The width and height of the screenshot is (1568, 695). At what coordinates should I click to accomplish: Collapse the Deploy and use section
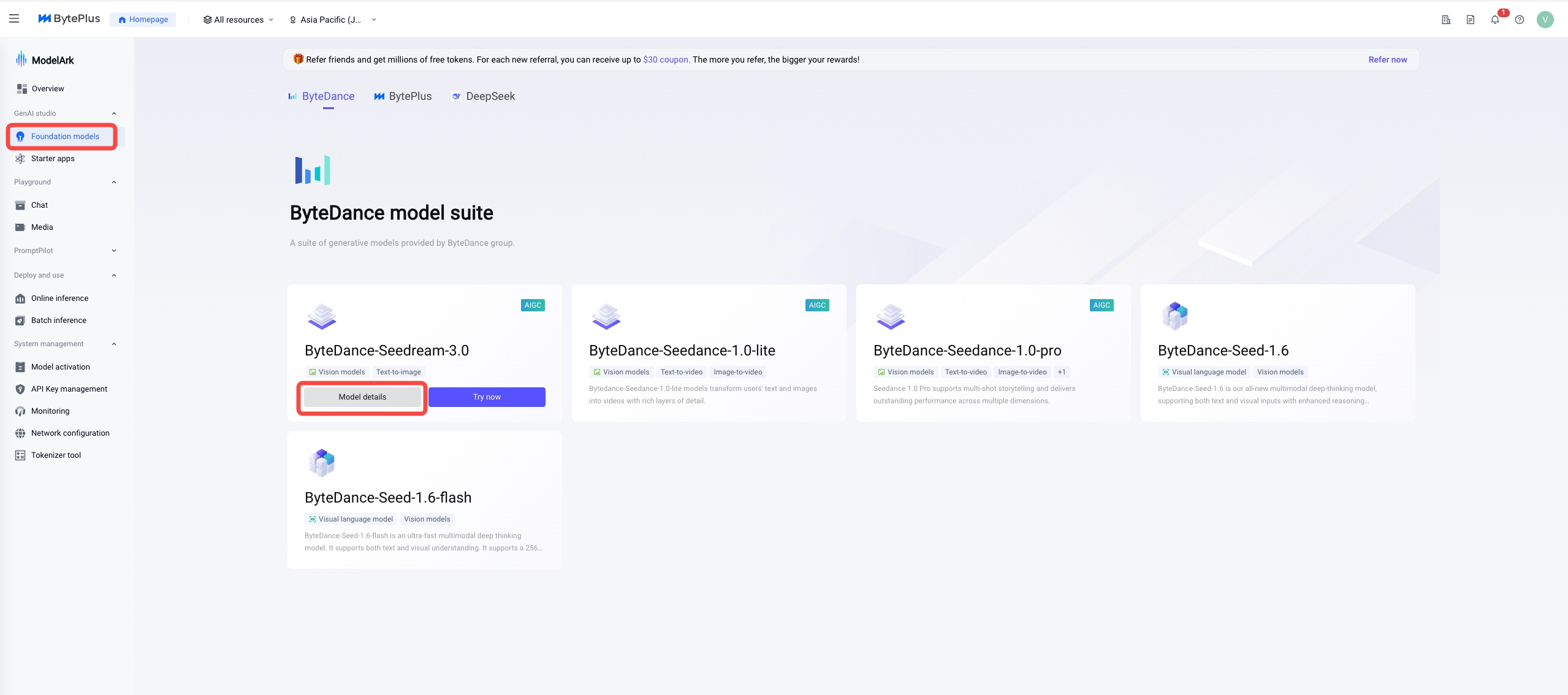click(x=114, y=275)
